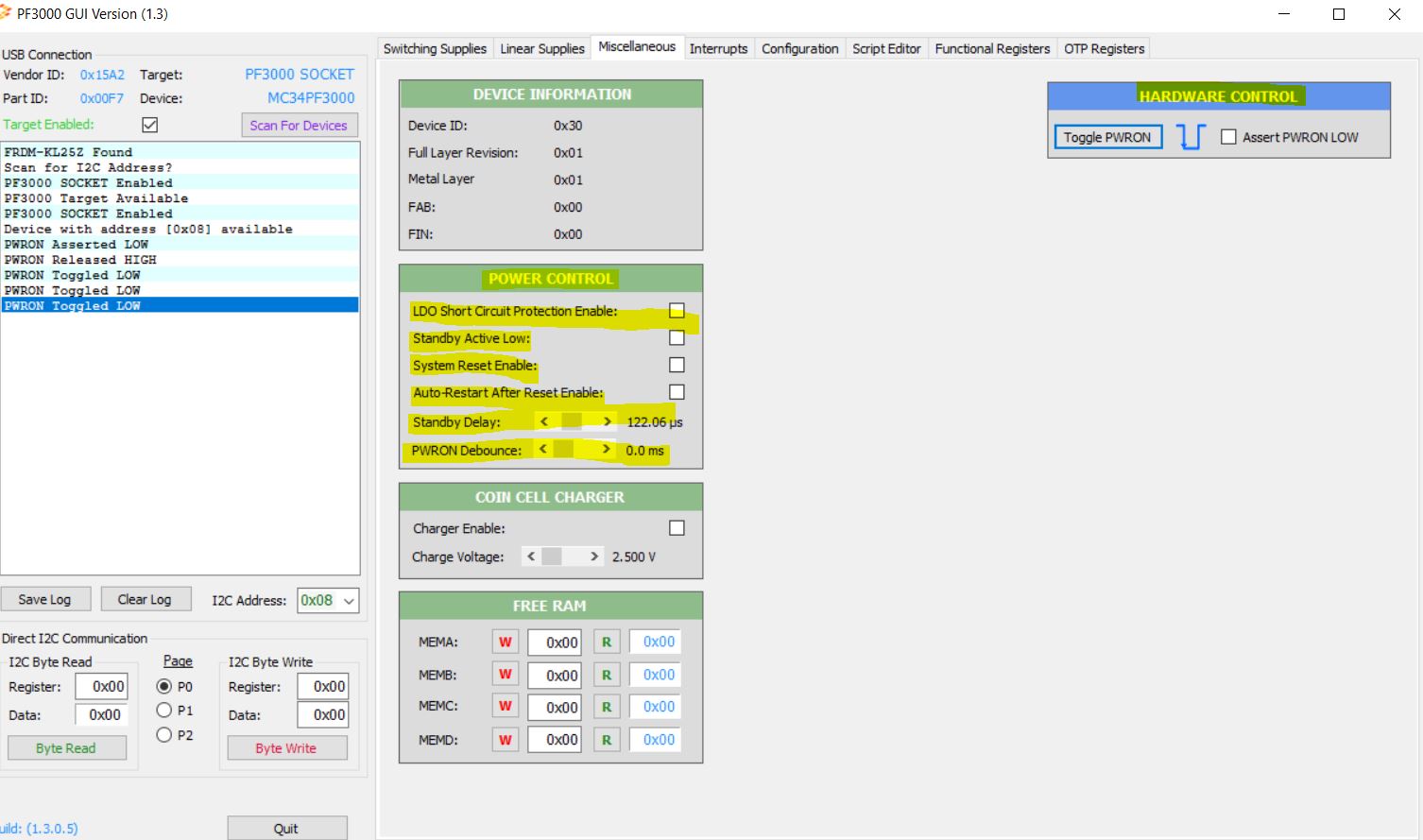Clear the connection log
The width and height of the screenshot is (1423, 840).
[146, 598]
